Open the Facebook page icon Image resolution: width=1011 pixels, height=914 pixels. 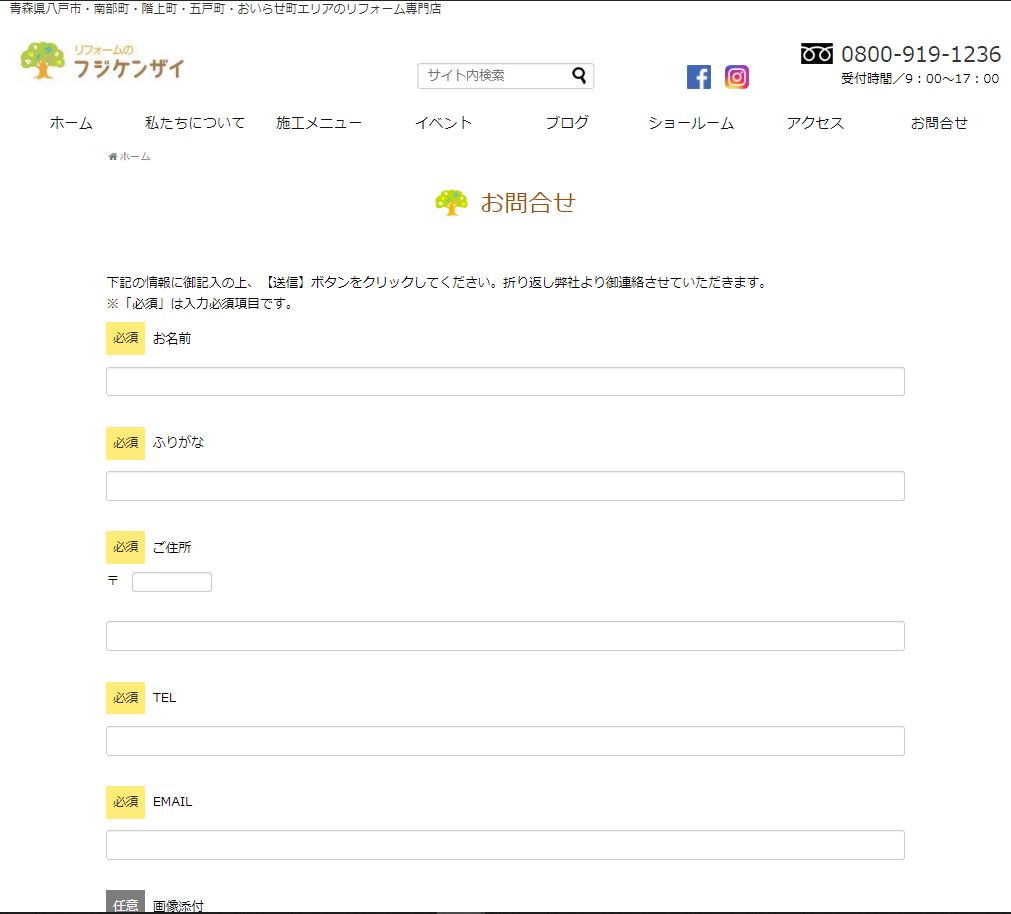[x=698, y=77]
